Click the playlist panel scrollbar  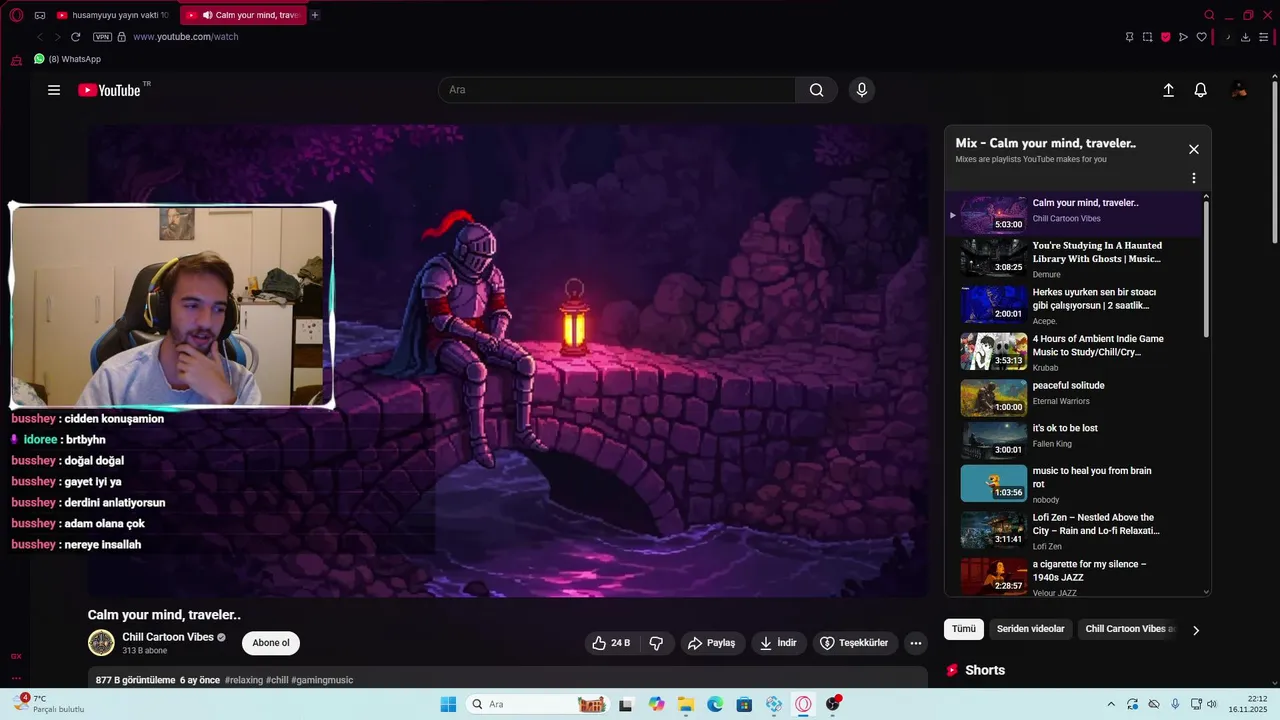pyautogui.click(x=1206, y=268)
